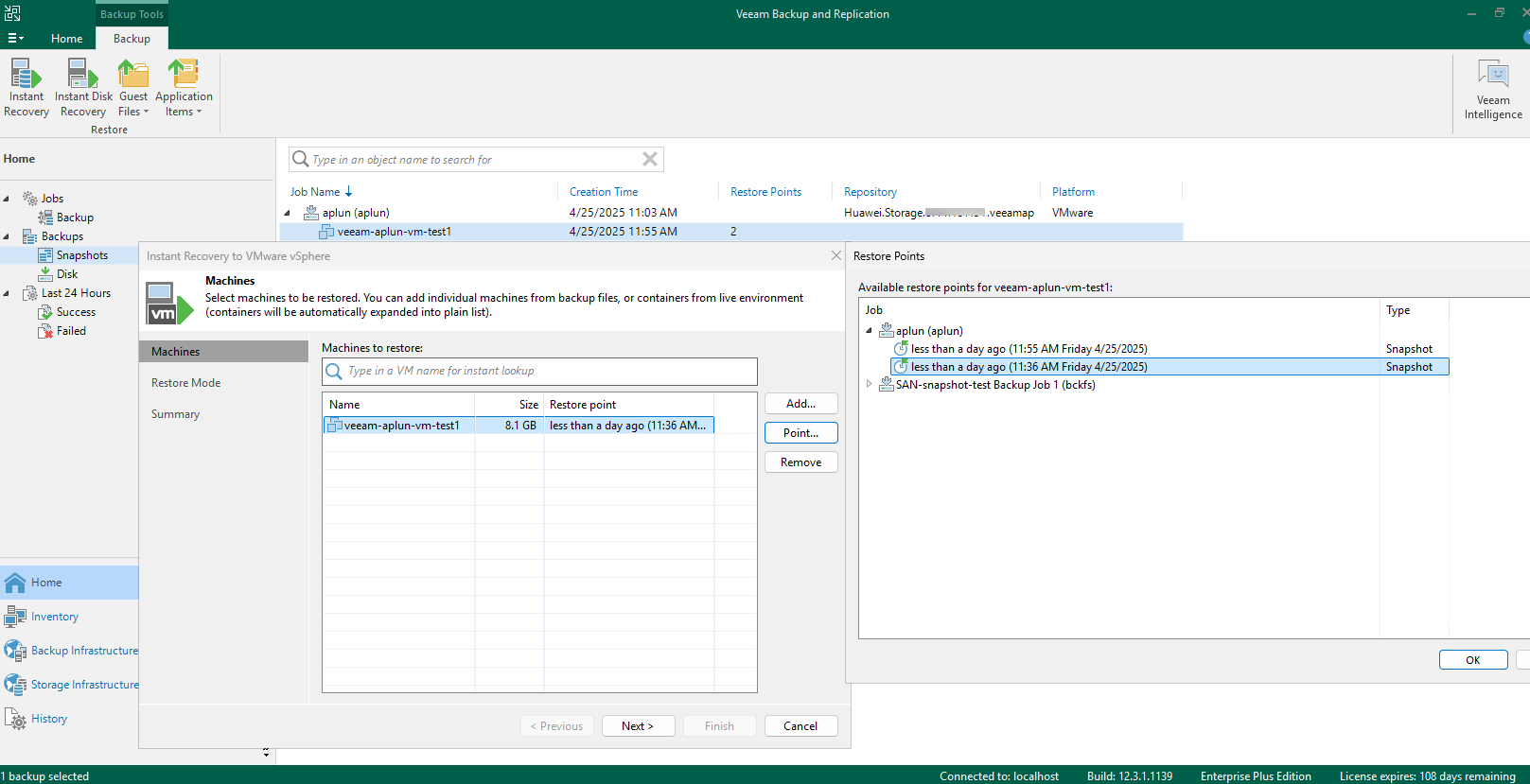Click the Backup Tools contextual tab
The height and width of the screenshot is (784, 1530).
click(x=132, y=14)
